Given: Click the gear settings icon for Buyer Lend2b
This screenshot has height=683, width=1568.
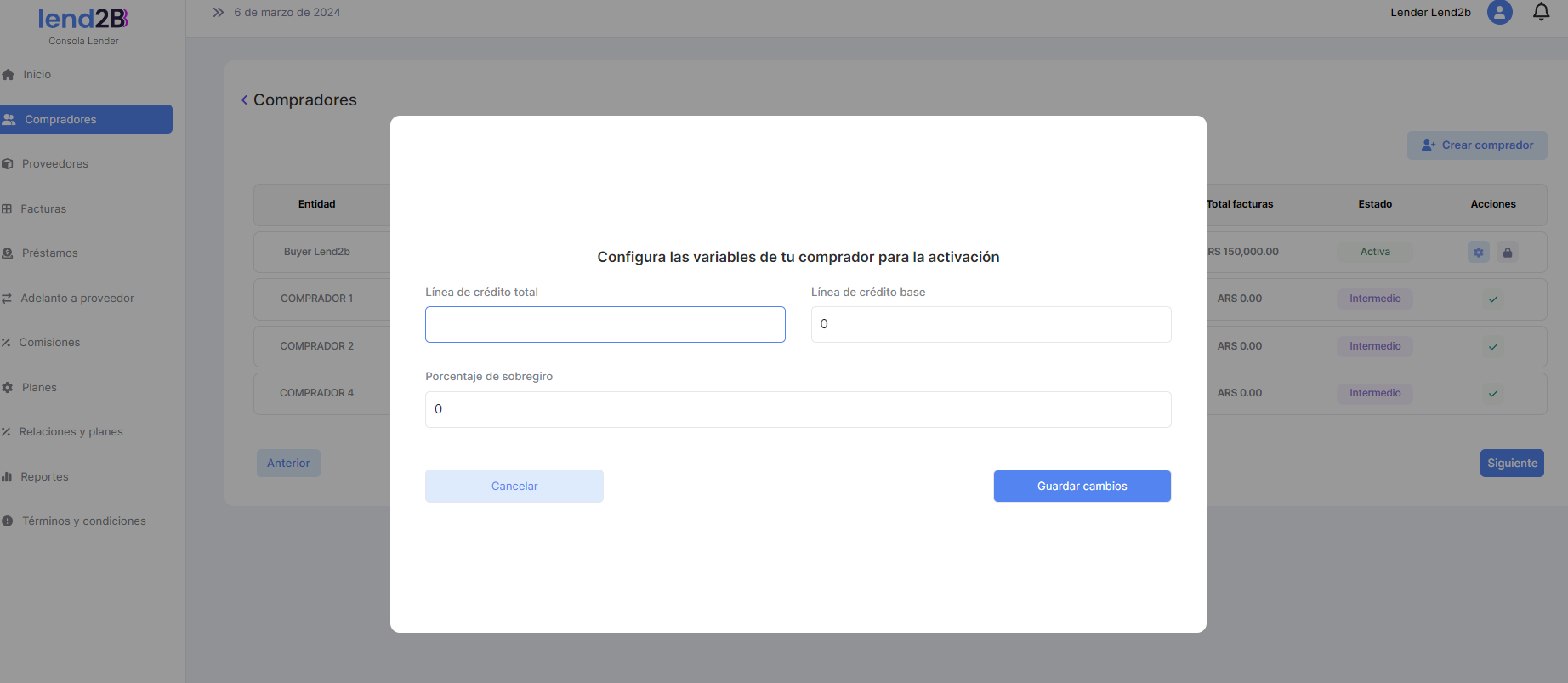Looking at the screenshot, I should [x=1478, y=253].
